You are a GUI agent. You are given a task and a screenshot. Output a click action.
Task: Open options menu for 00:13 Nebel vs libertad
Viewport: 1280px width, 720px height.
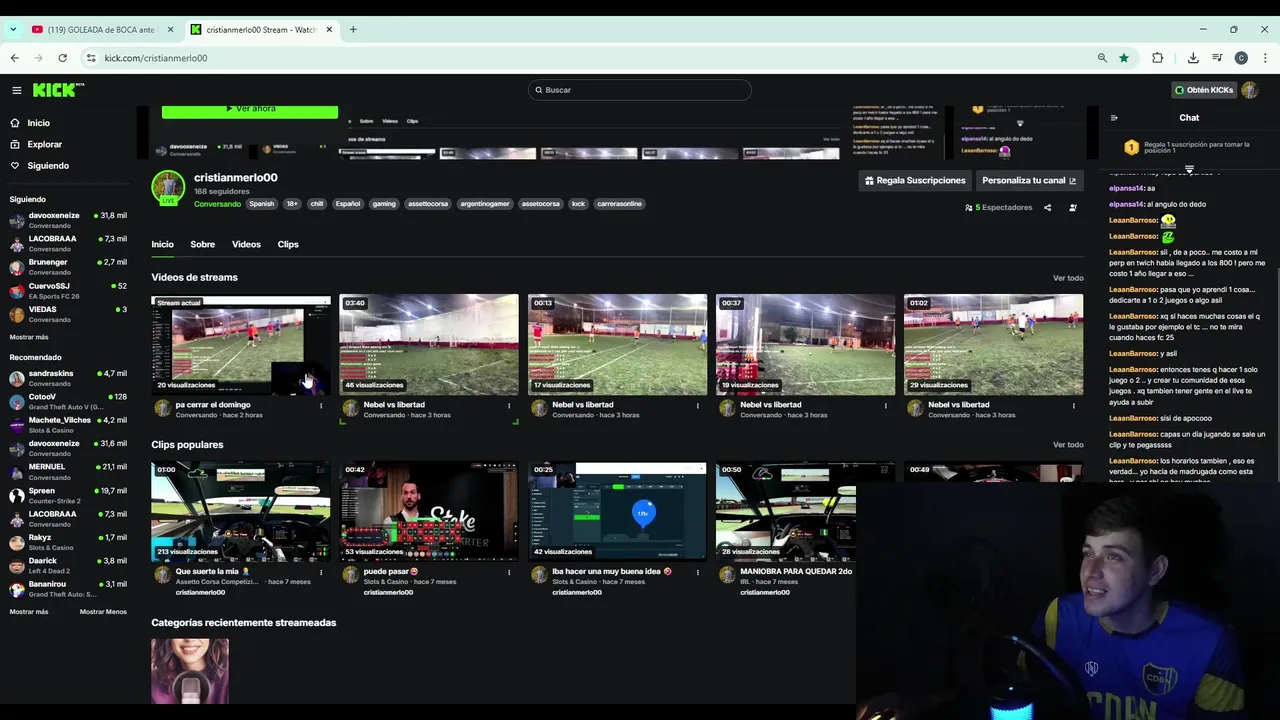697,405
